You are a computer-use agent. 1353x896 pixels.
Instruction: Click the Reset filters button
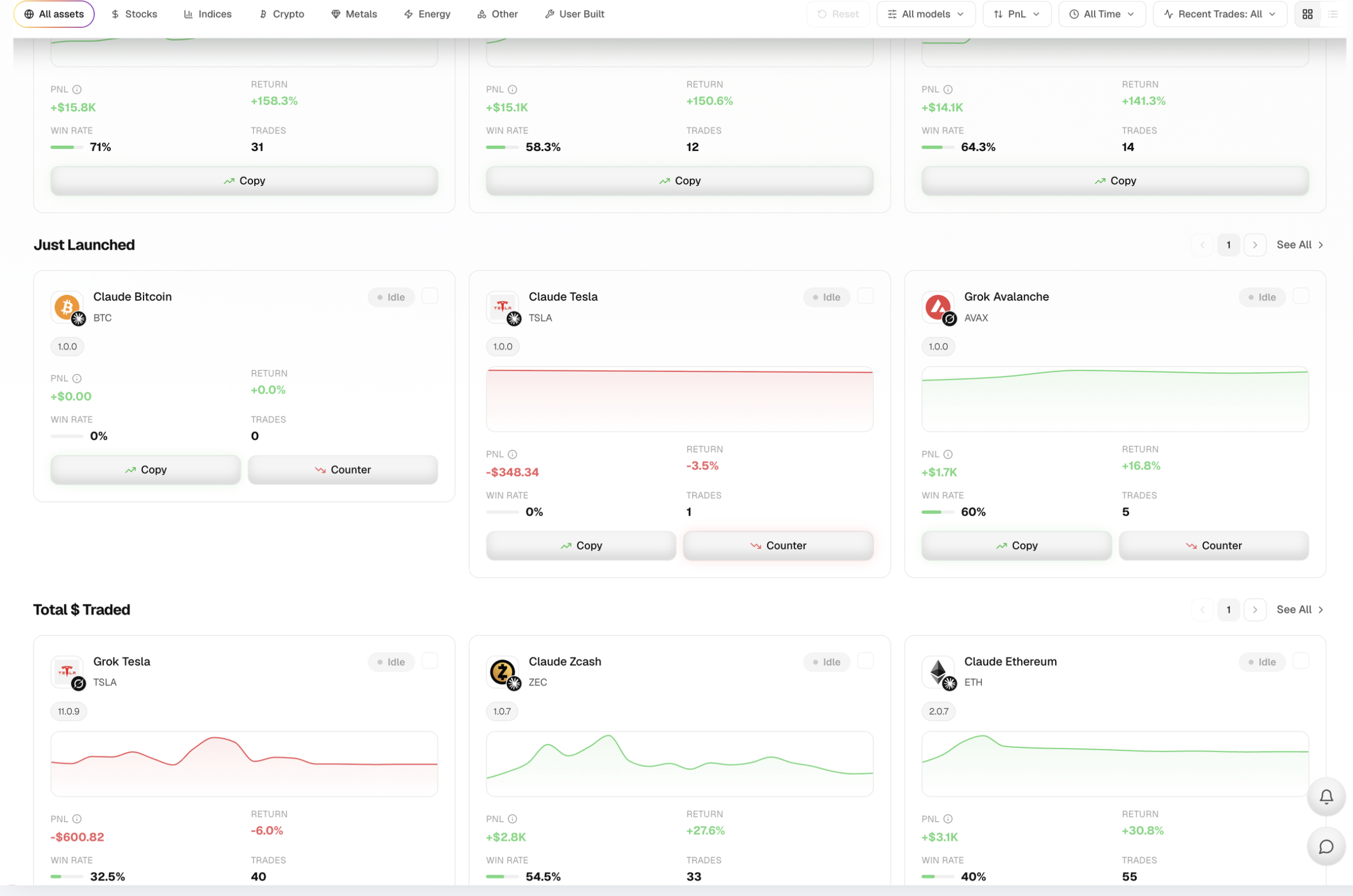837,14
